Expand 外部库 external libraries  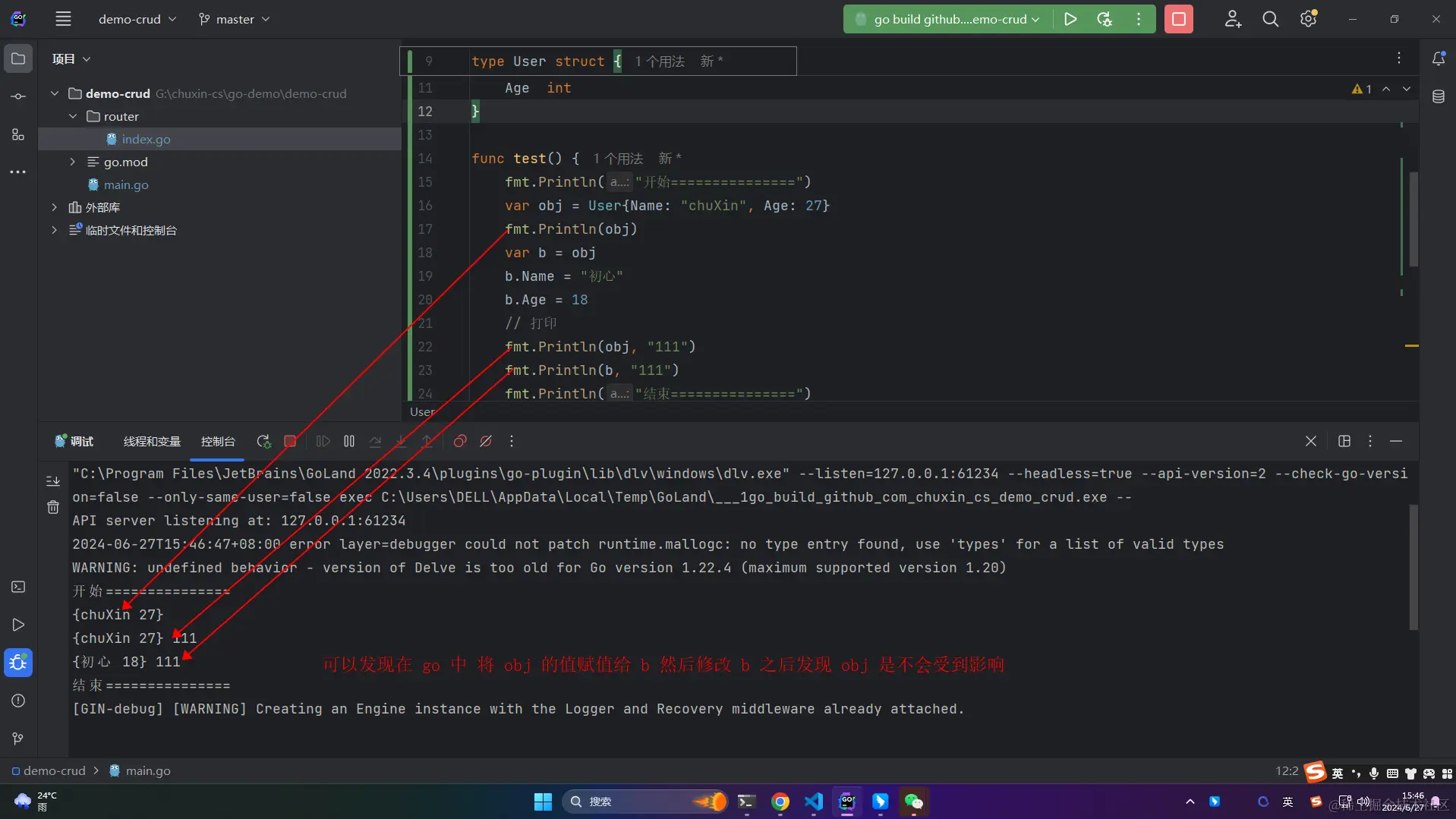[x=55, y=207]
